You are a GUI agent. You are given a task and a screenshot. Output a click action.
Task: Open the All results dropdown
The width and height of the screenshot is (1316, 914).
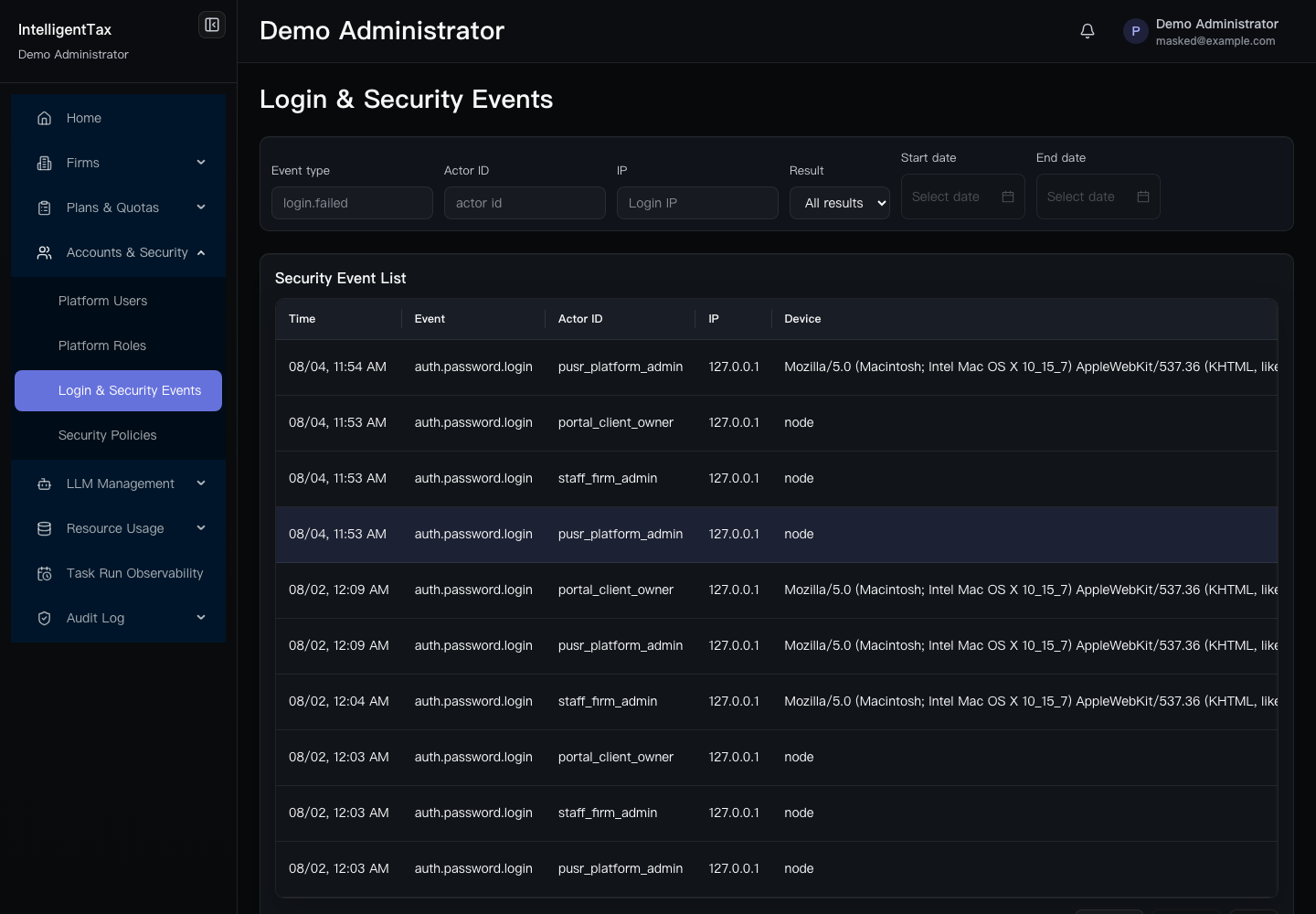[840, 203]
